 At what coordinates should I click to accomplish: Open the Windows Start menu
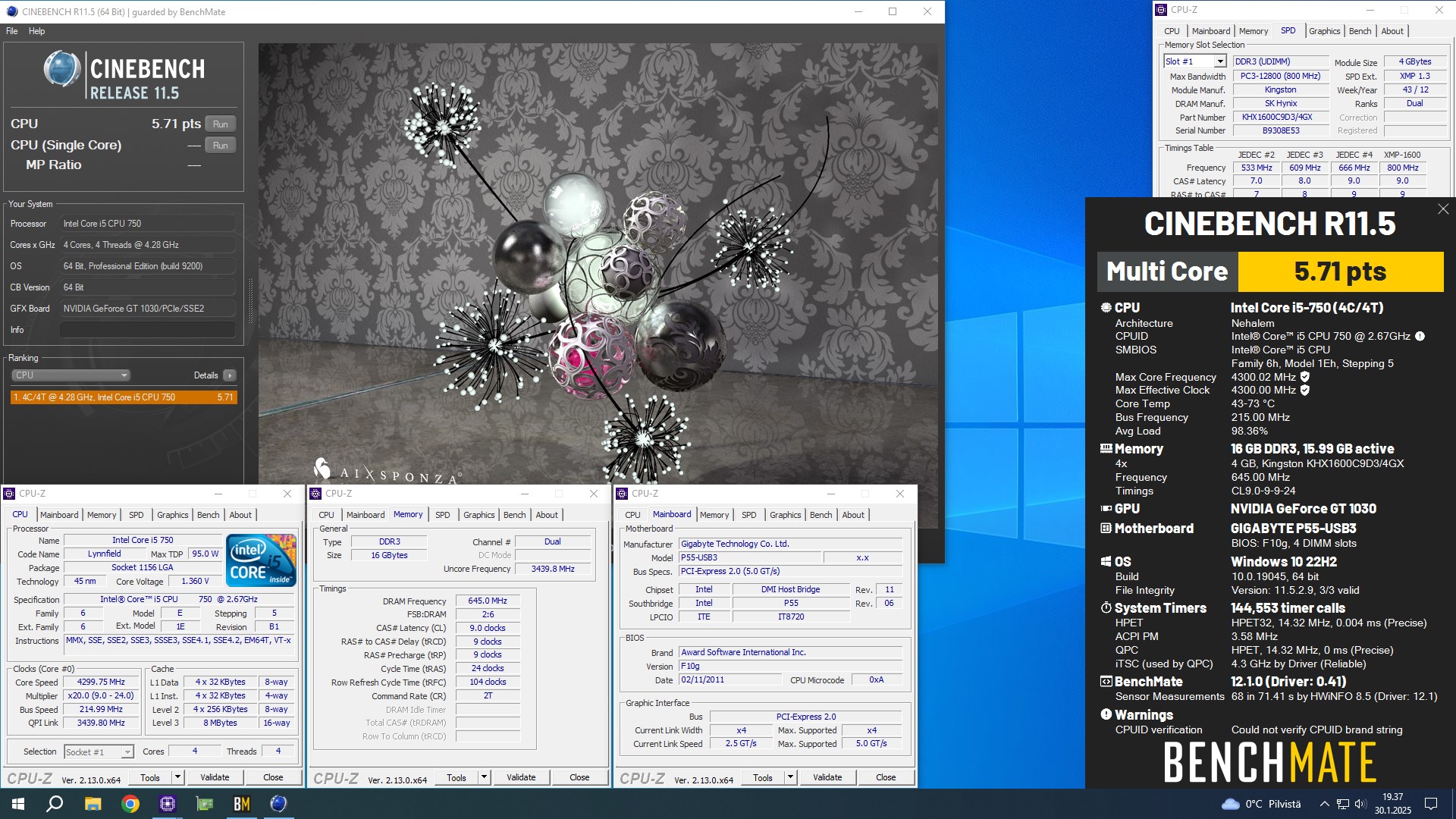(18, 804)
